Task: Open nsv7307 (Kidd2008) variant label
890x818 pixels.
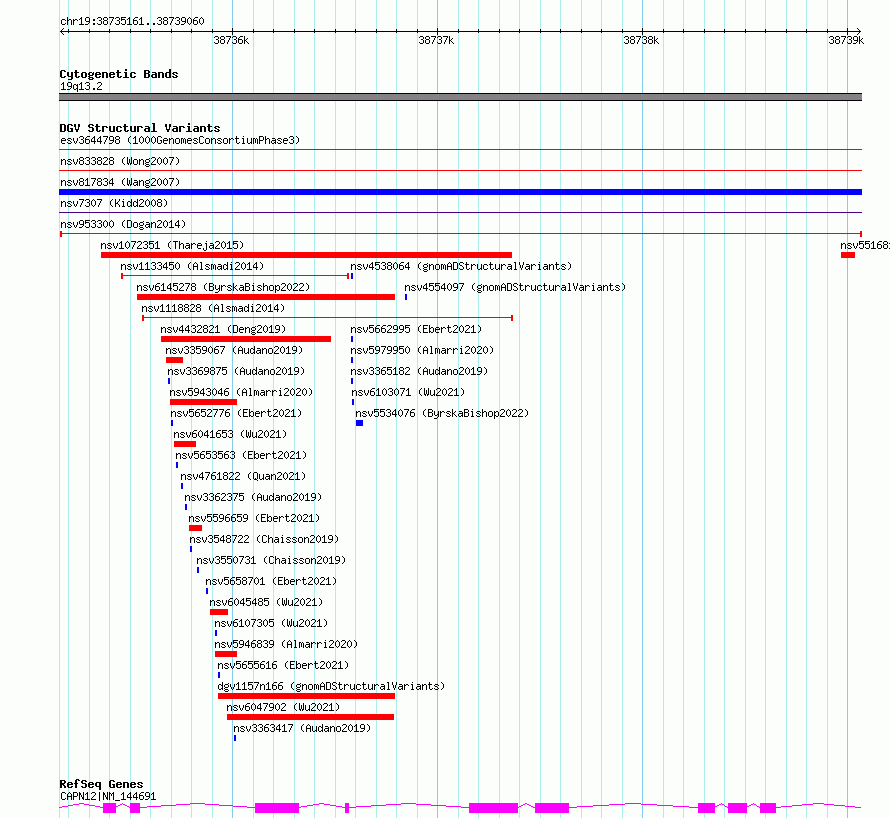Action: 114,203
